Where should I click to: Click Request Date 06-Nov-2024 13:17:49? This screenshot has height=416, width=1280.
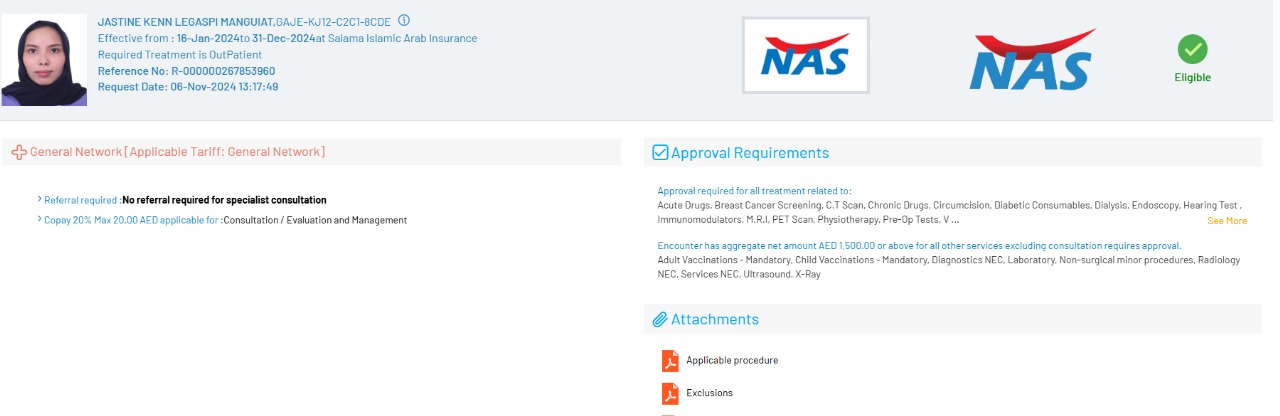tap(188, 87)
